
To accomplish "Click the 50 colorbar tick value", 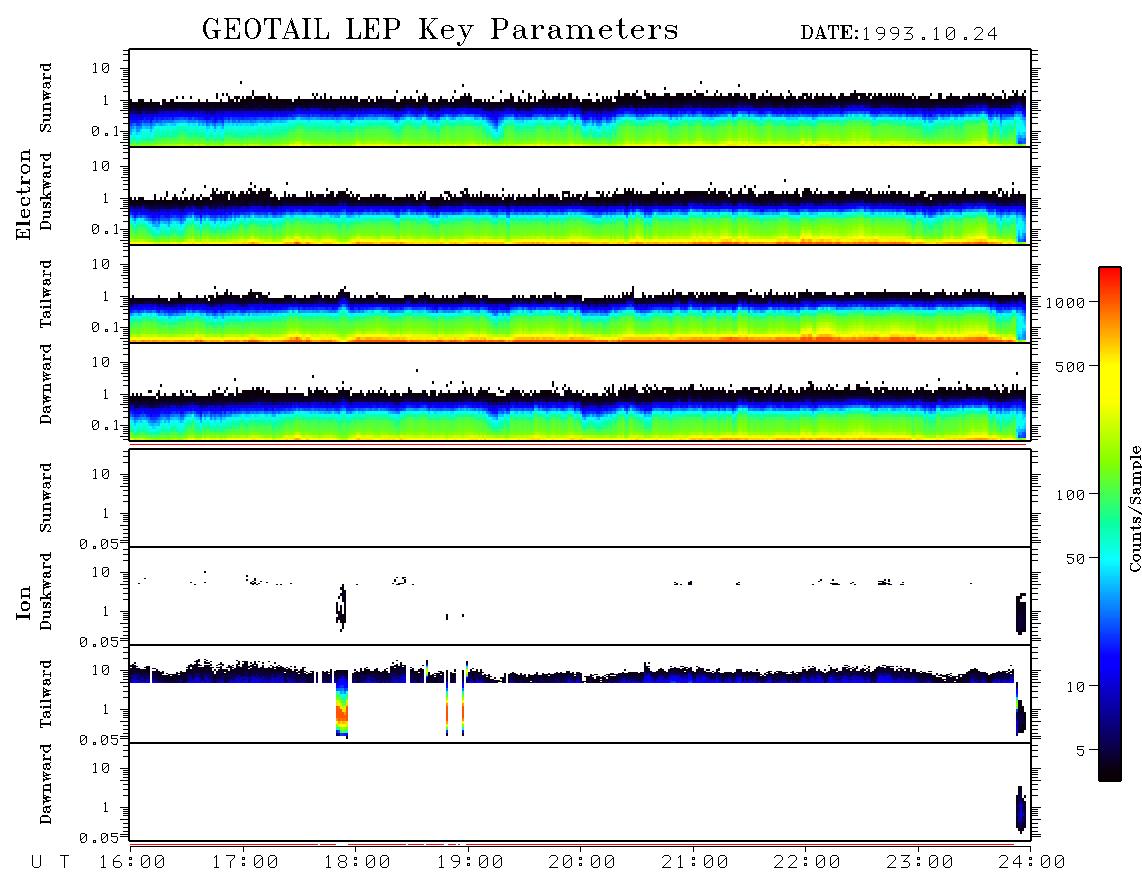I will click(1075, 559).
